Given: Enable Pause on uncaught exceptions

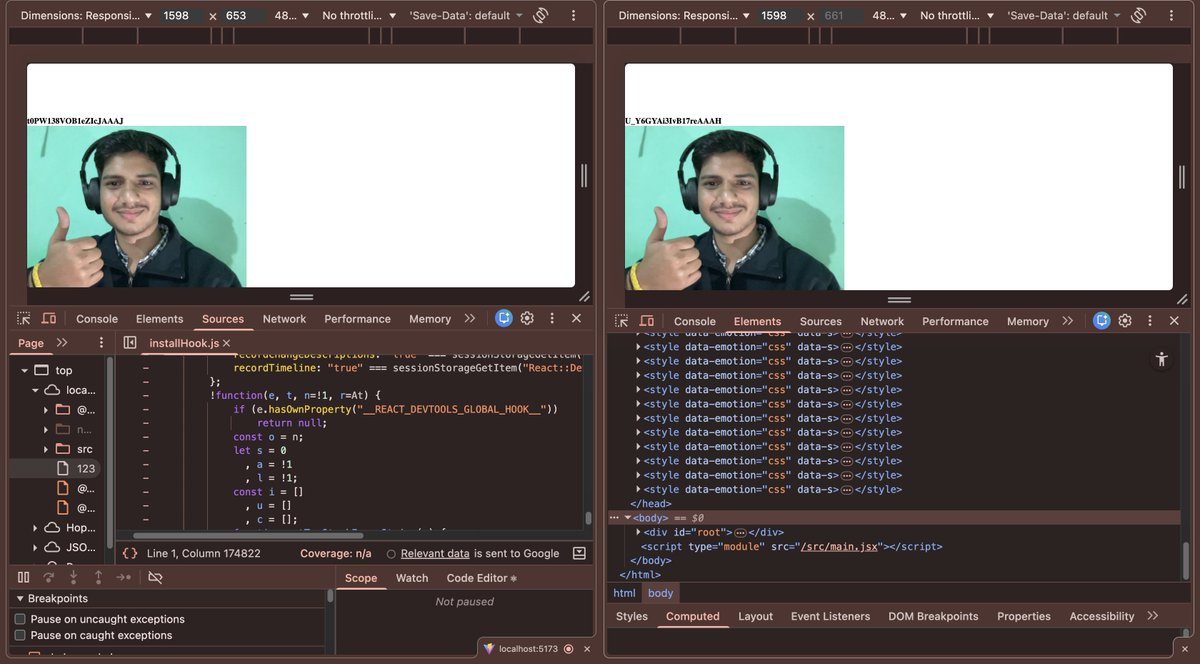Looking at the screenshot, I should [x=20, y=619].
